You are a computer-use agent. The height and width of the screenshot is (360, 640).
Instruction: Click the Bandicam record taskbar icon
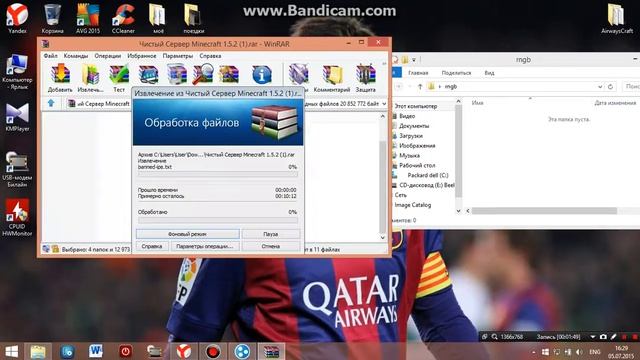point(213,351)
